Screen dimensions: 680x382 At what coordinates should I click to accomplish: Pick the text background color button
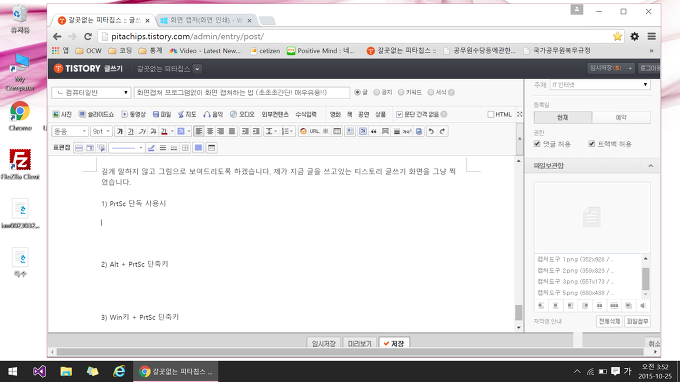coord(181,131)
